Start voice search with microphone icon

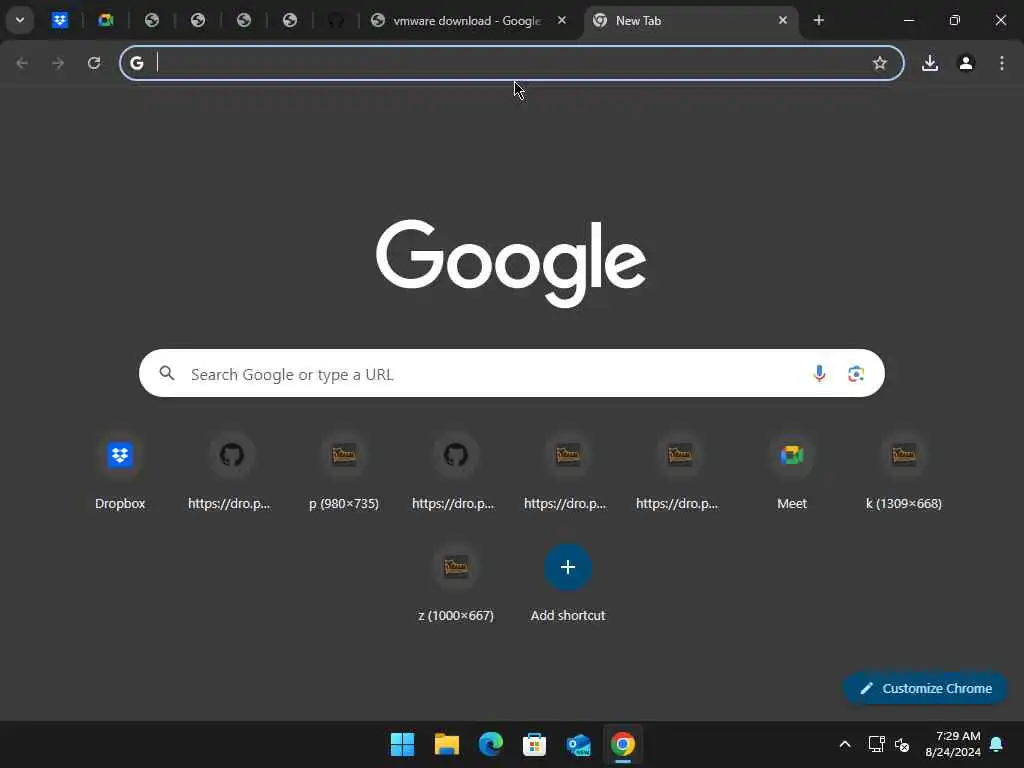click(x=819, y=374)
